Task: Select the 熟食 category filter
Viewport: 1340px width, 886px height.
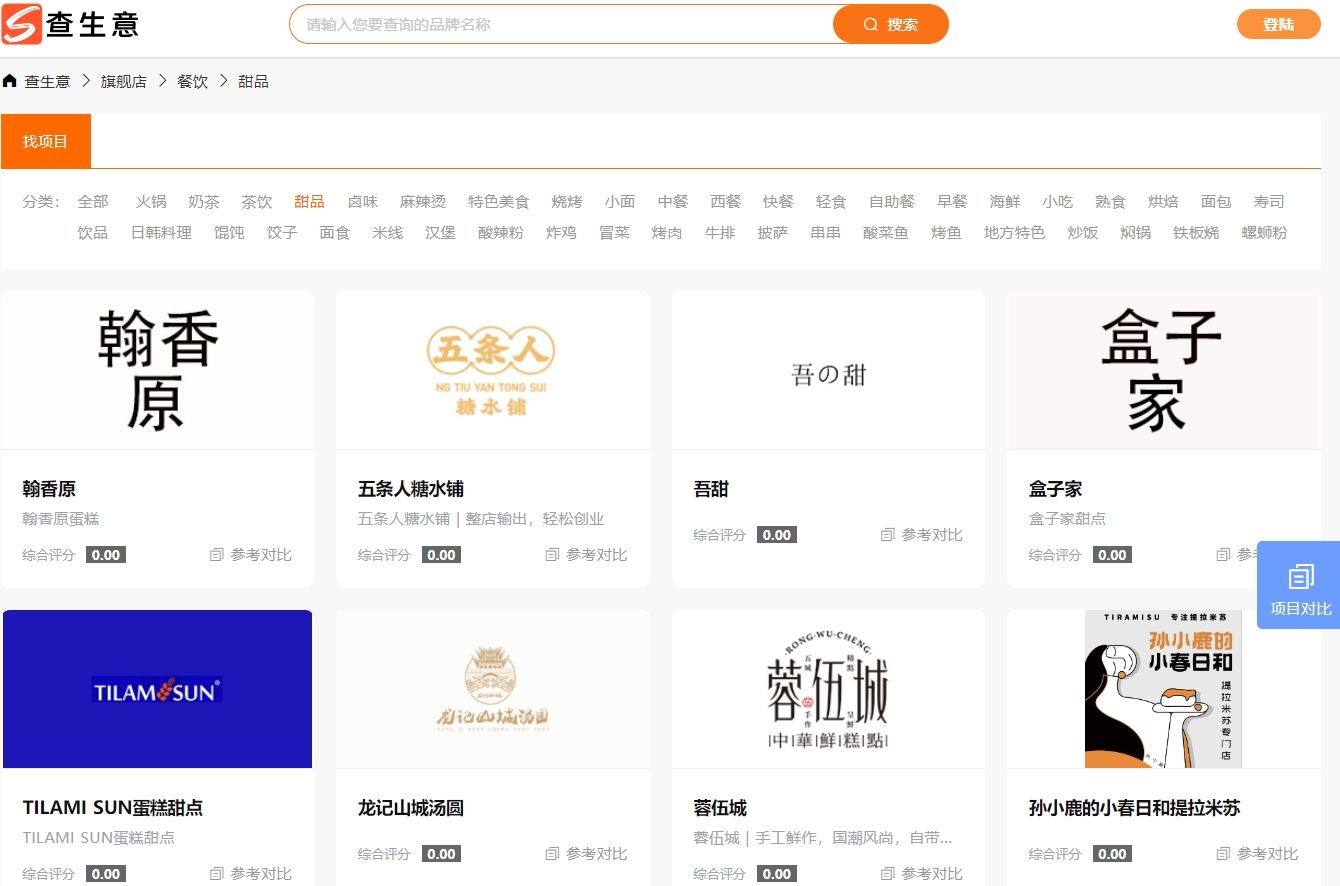Action: (1111, 202)
